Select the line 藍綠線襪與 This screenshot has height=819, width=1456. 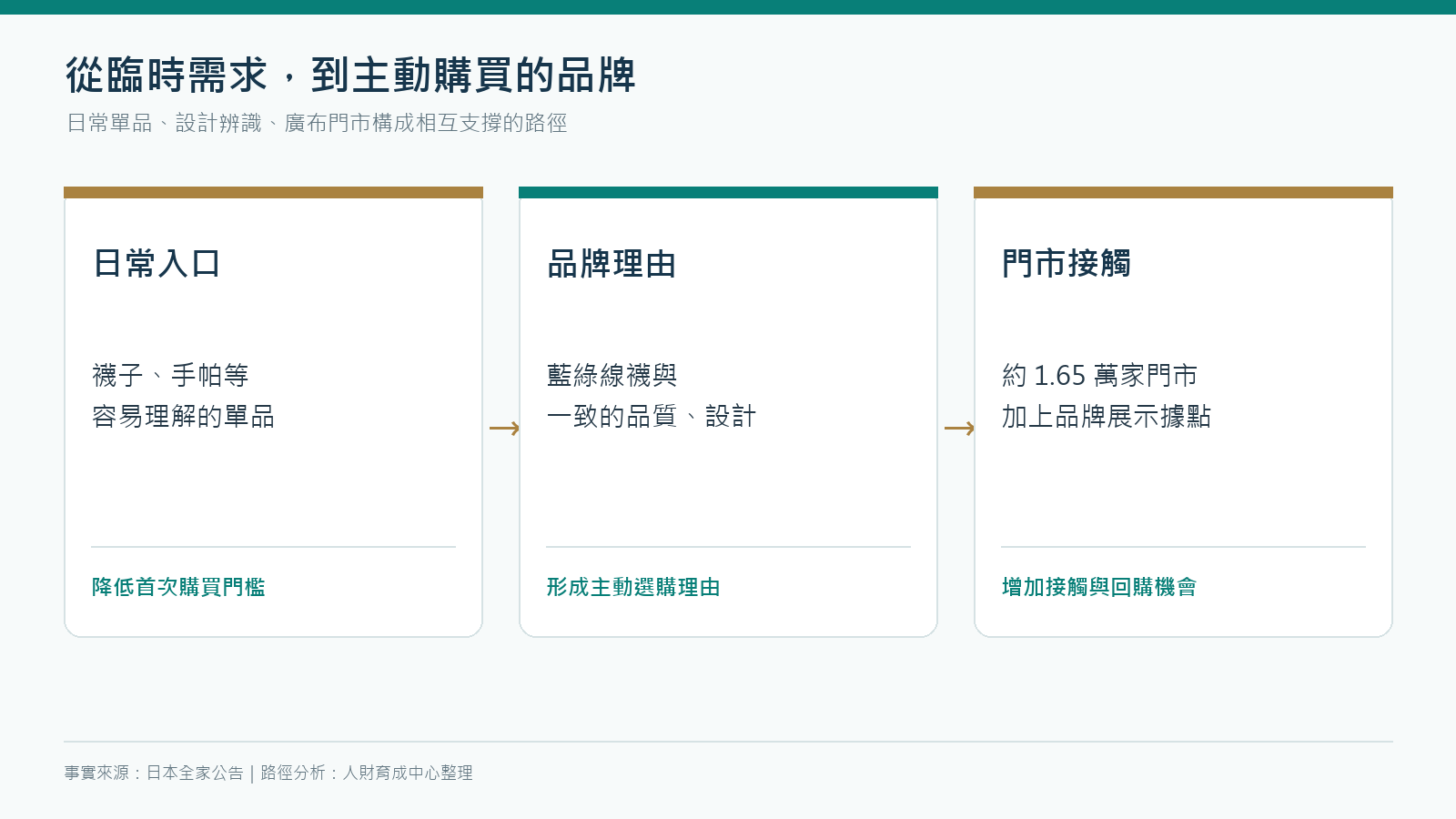[x=612, y=375]
